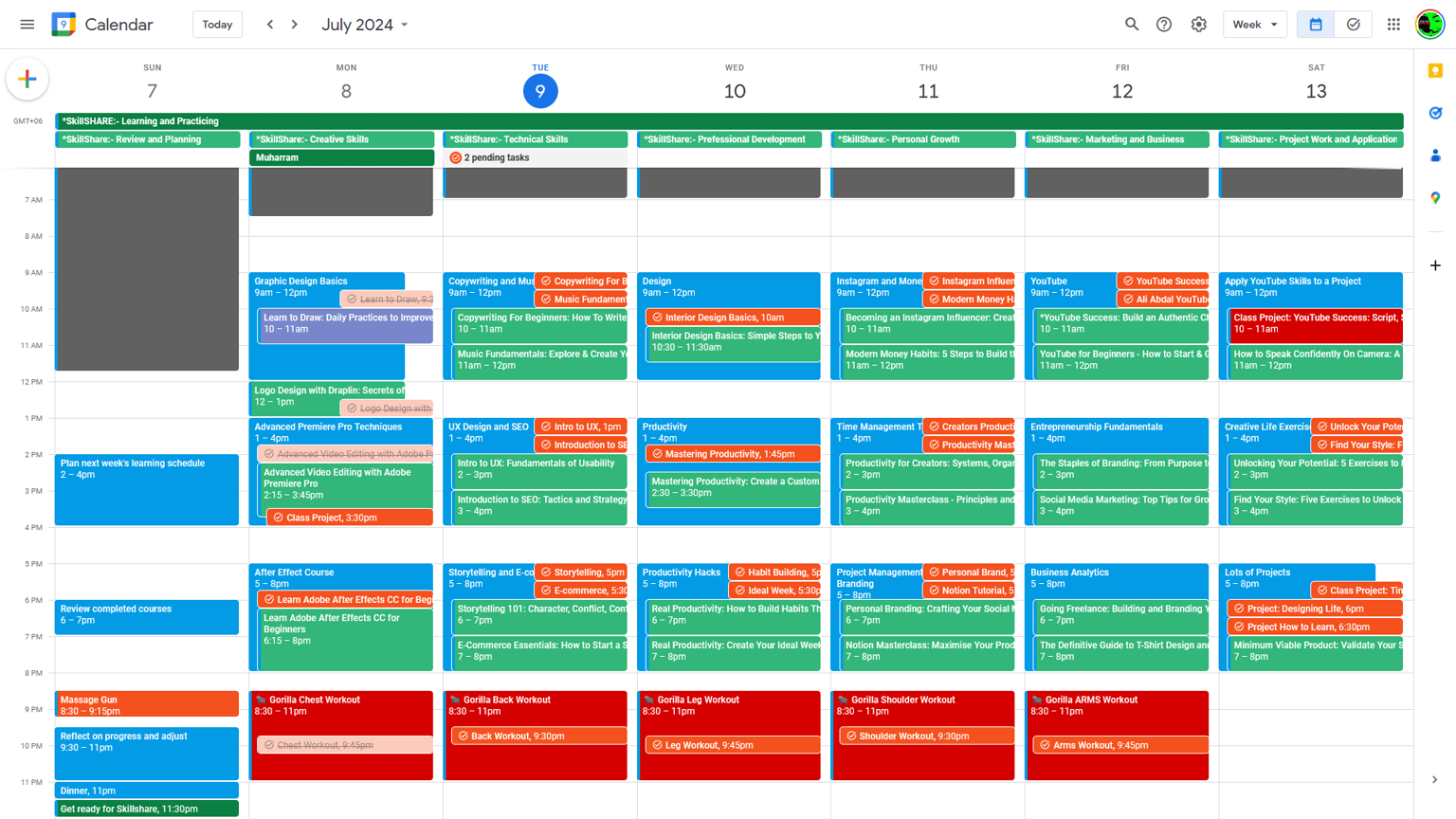Open Google Tasks in side panel
Screen dimensions: 1456x819
(1435, 113)
